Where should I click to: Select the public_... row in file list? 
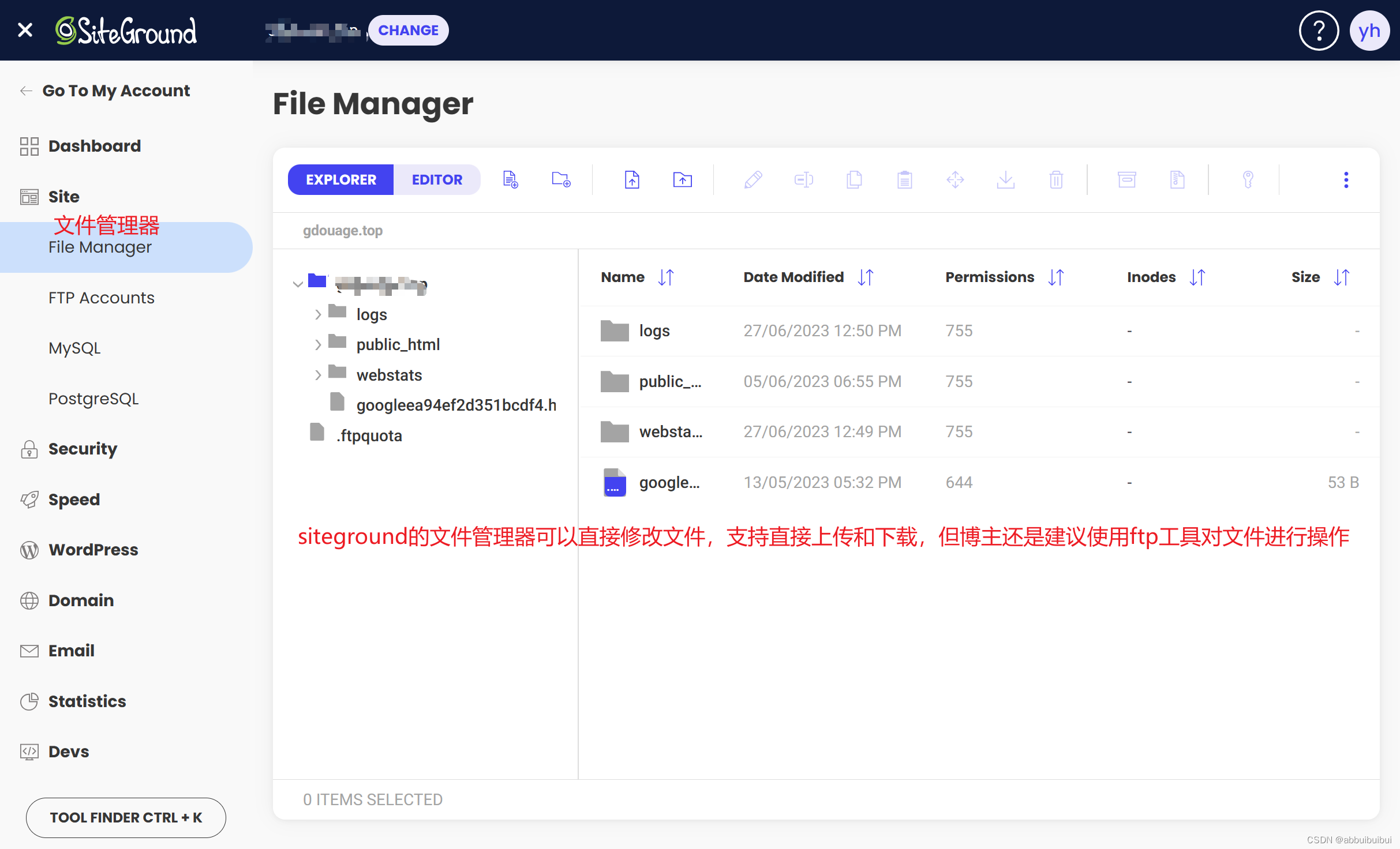(979, 382)
